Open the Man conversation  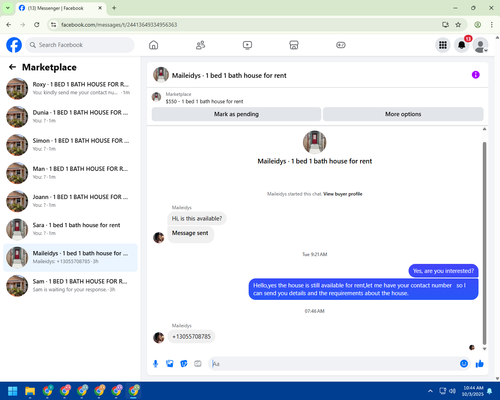coord(70,173)
